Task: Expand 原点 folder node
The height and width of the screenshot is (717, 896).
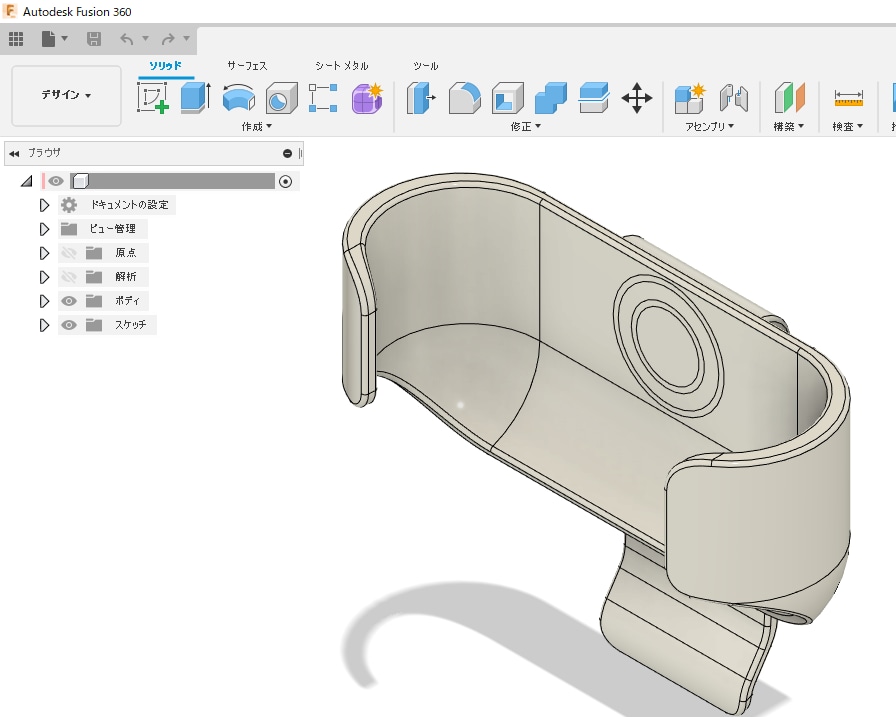Action: coord(44,253)
